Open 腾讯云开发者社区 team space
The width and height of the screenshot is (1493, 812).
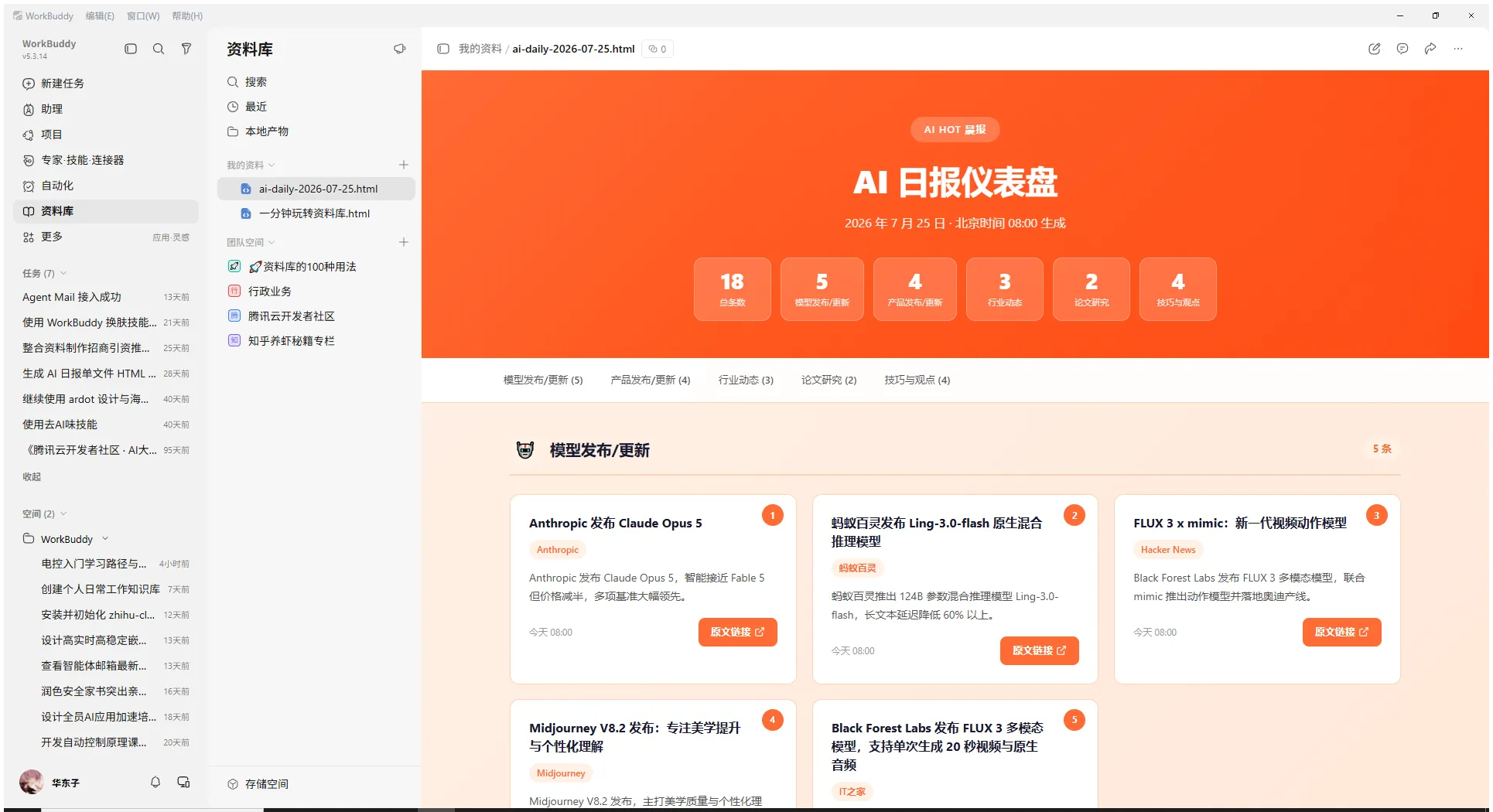(x=316, y=316)
